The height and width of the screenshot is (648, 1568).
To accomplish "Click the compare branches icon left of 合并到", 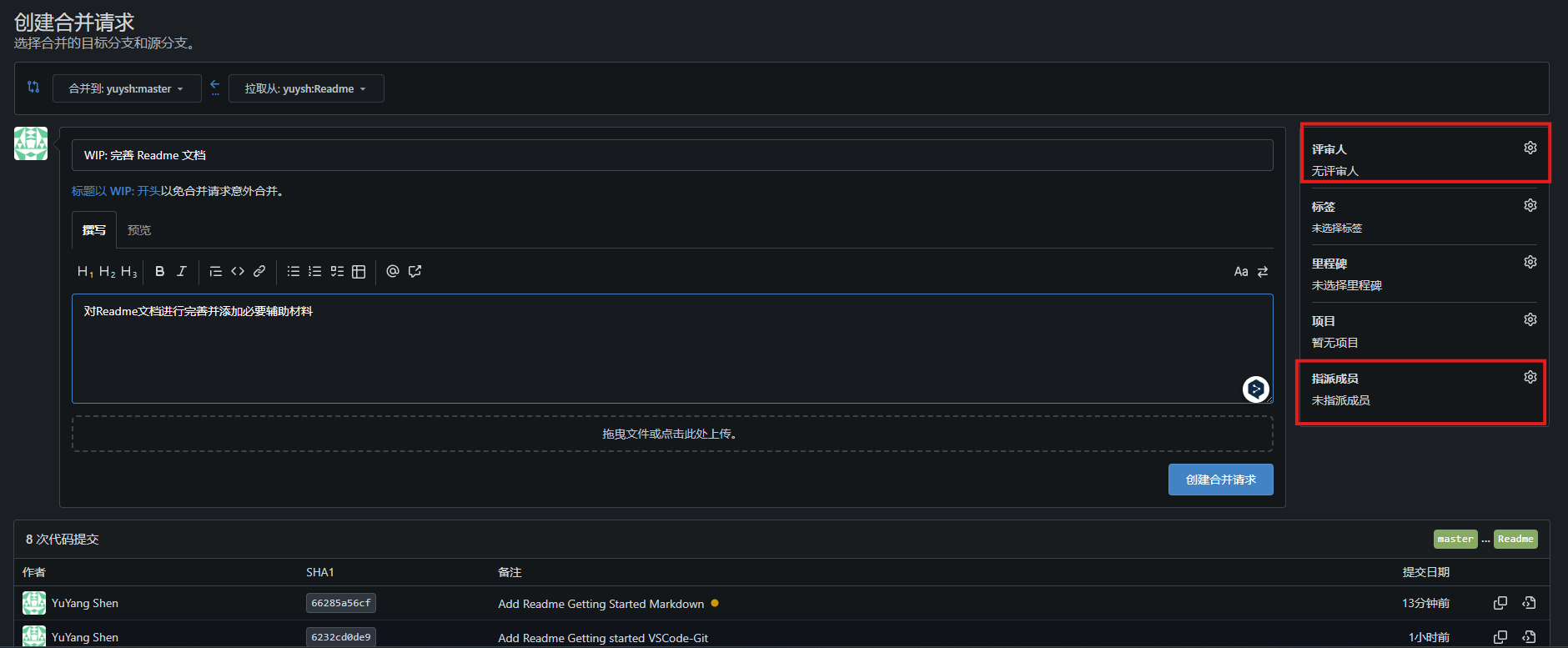I will point(33,87).
